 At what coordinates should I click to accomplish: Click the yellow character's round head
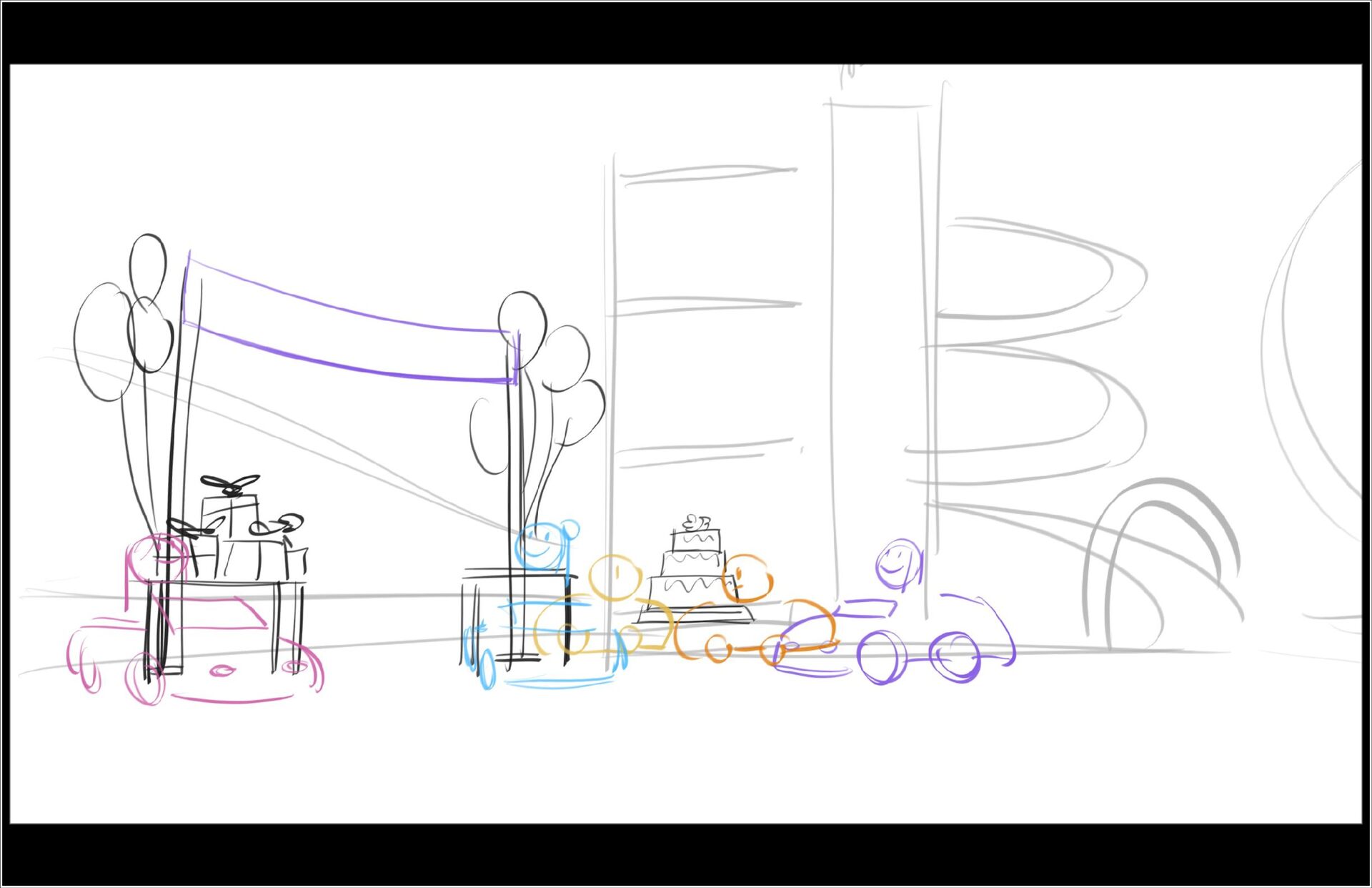tap(615, 576)
